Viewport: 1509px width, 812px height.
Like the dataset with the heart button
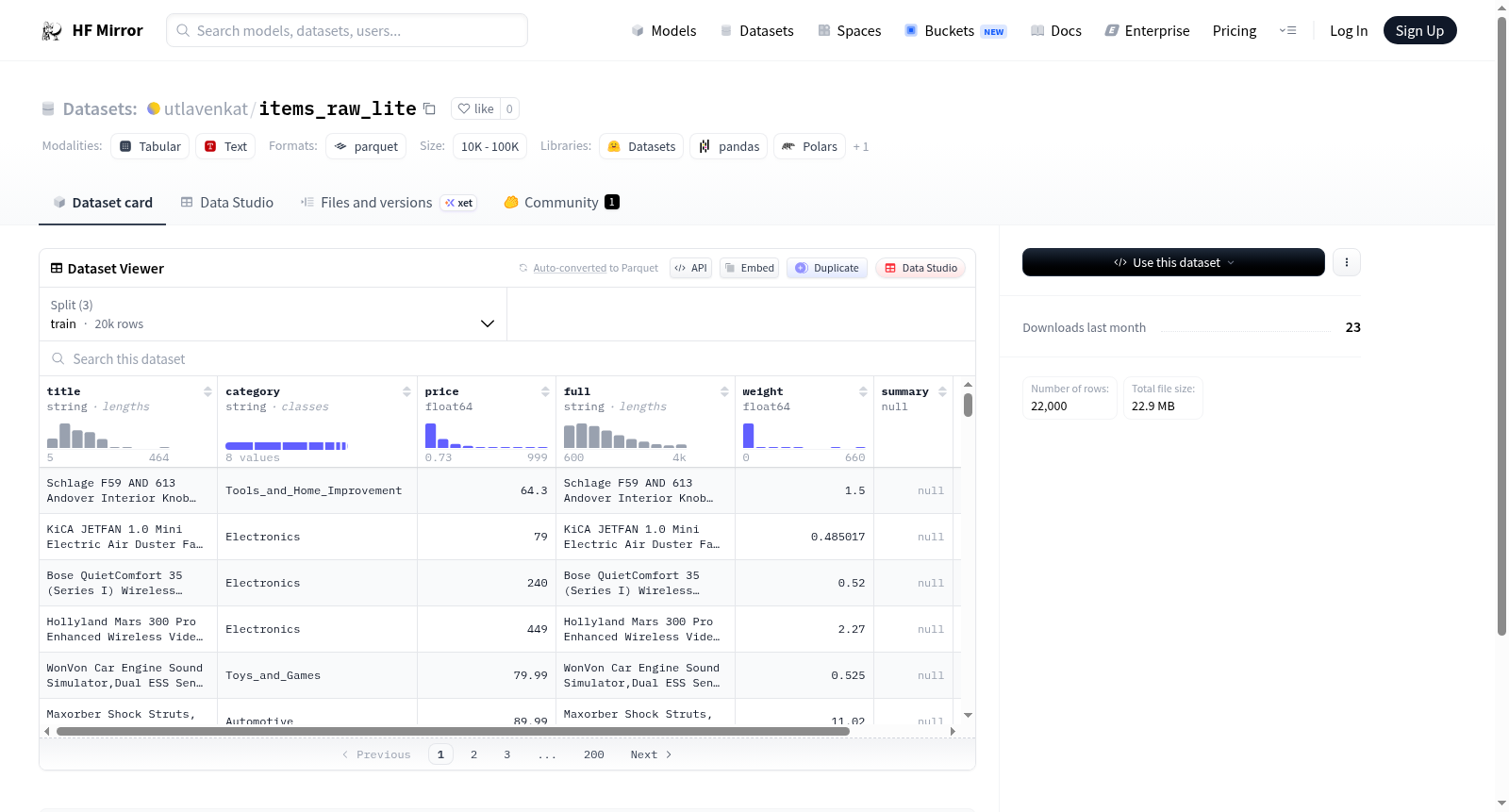475,108
